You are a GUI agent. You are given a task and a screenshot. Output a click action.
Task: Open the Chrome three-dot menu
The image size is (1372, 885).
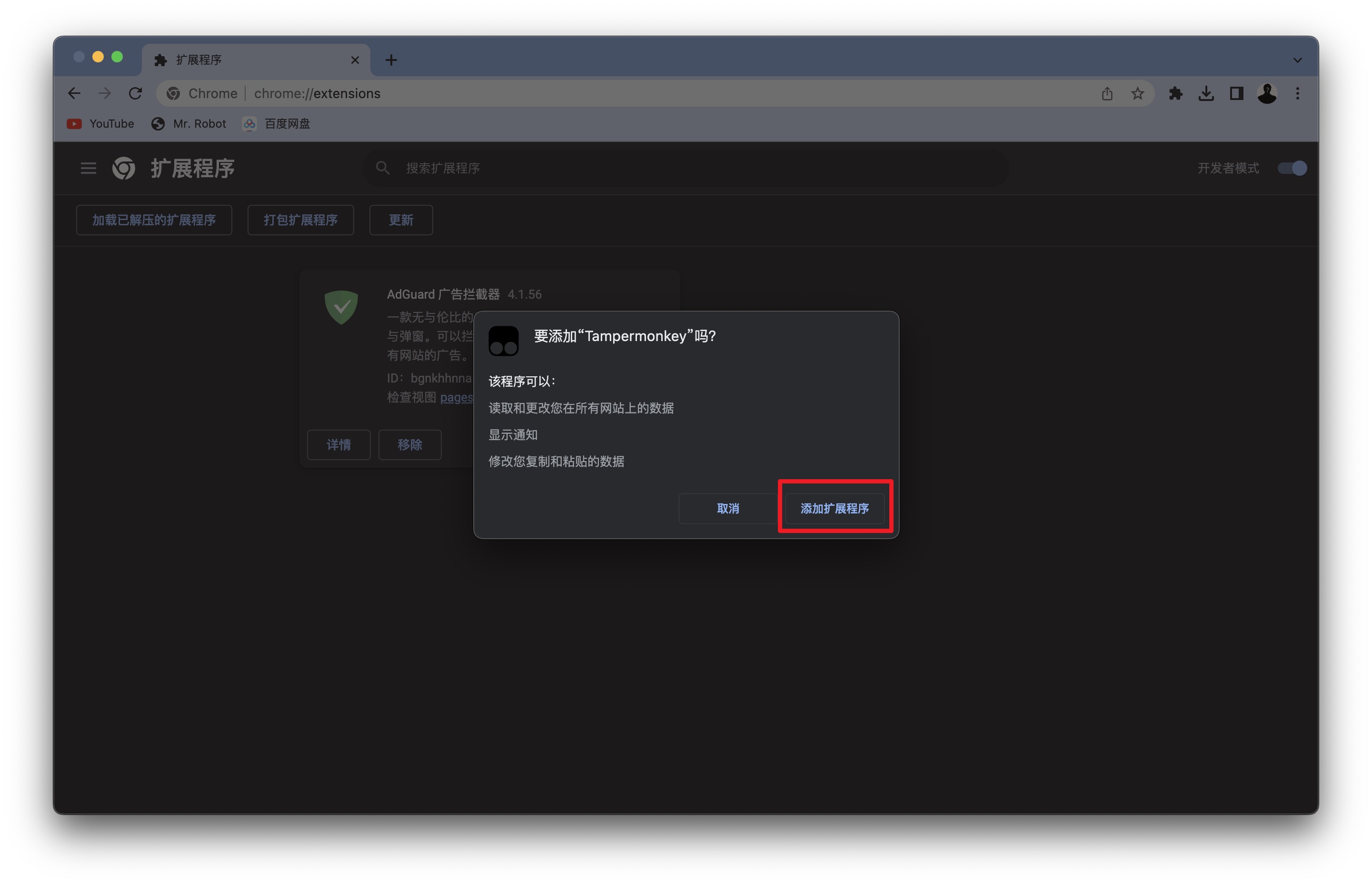coord(1297,94)
